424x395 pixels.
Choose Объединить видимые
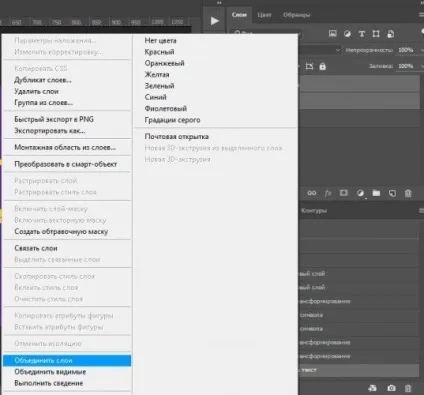pos(50,372)
